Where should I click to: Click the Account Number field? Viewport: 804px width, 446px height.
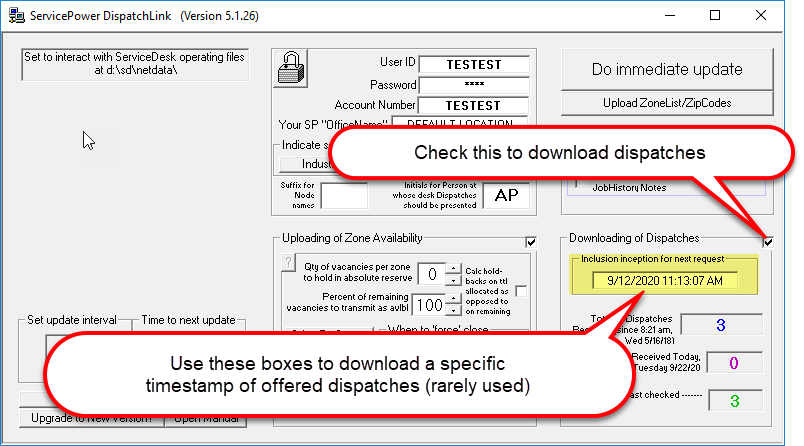[x=473, y=105]
